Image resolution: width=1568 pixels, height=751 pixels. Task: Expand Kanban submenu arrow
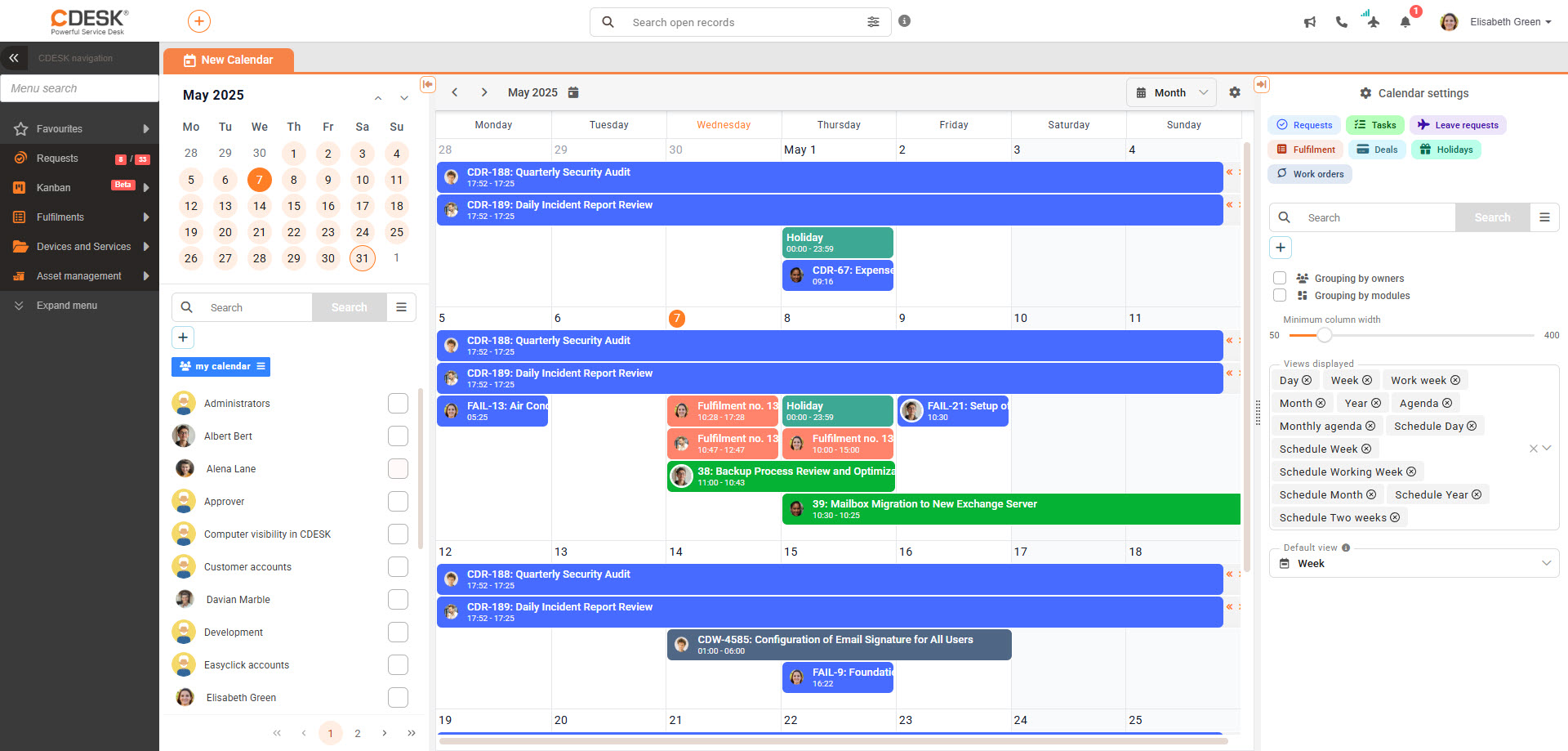(x=146, y=188)
